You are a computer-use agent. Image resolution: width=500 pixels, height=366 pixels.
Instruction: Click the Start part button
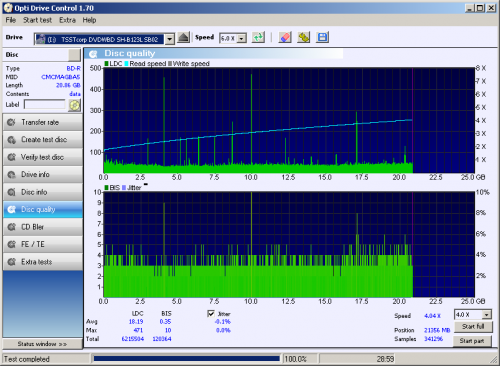click(472, 341)
